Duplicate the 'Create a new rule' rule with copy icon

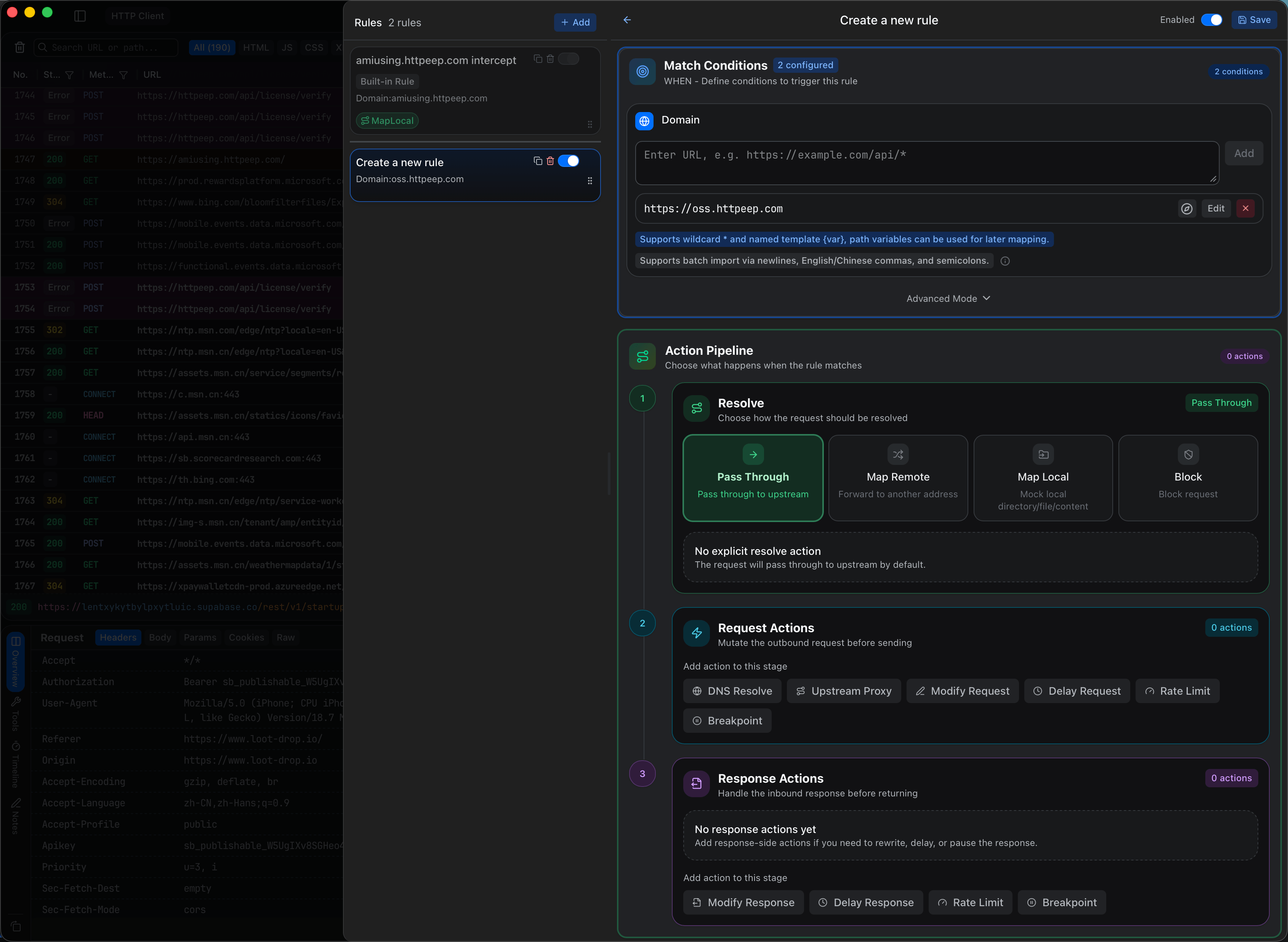pyautogui.click(x=538, y=161)
